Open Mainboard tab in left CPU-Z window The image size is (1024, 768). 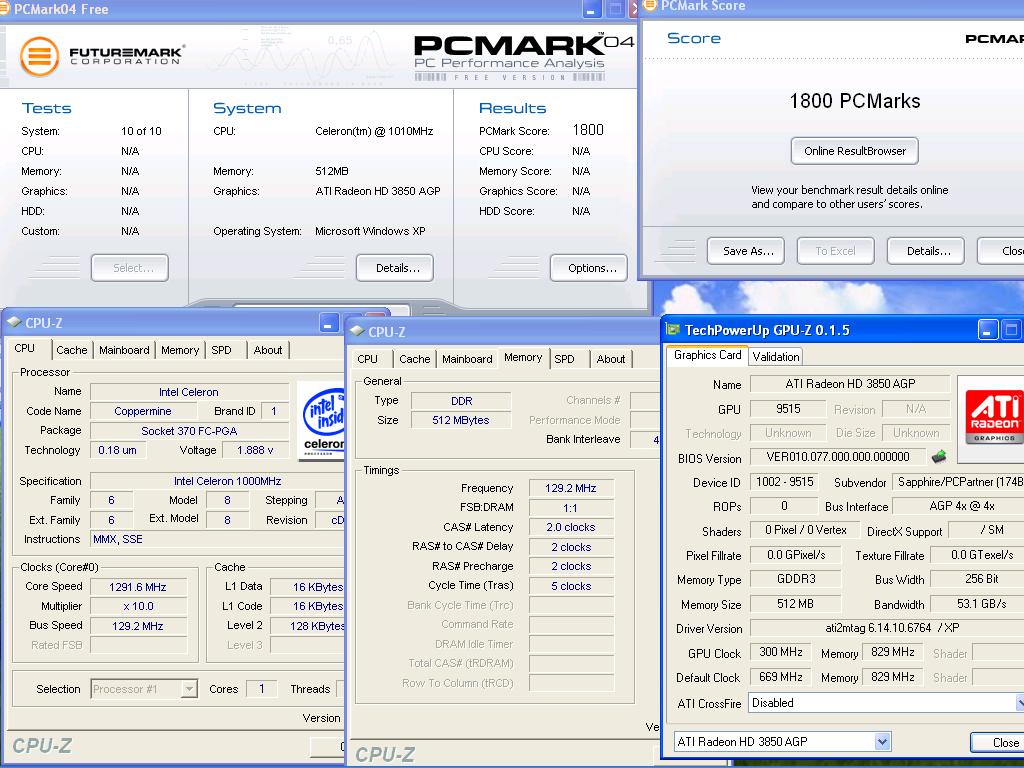(x=124, y=350)
